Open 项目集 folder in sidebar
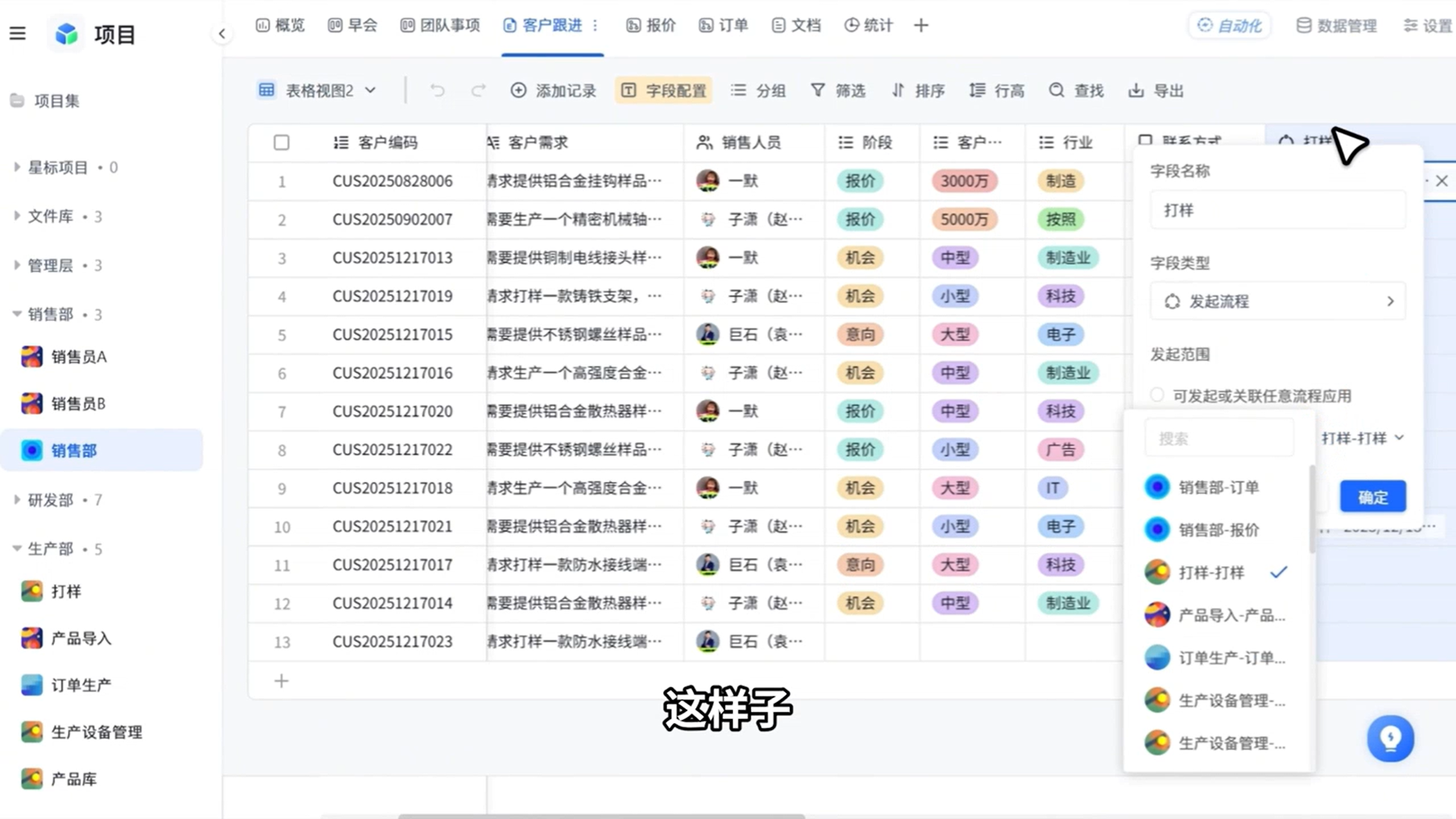Screen dimensions: 1456x819 pyautogui.click(x=45, y=101)
